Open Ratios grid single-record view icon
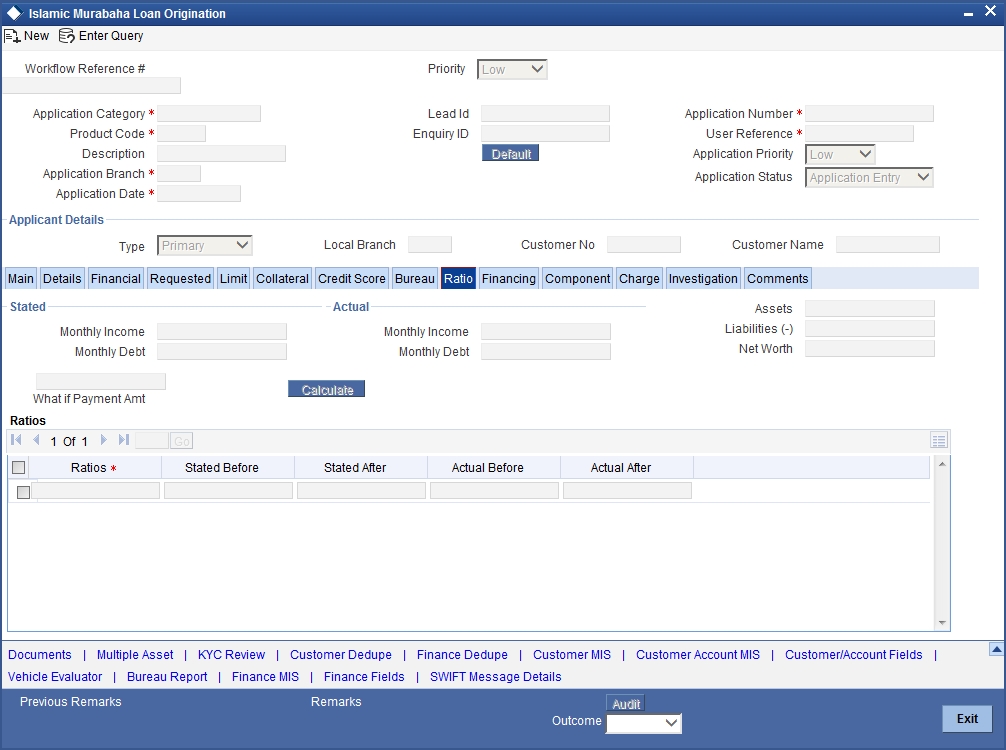The width and height of the screenshot is (1006, 750). [x=939, y=440]
